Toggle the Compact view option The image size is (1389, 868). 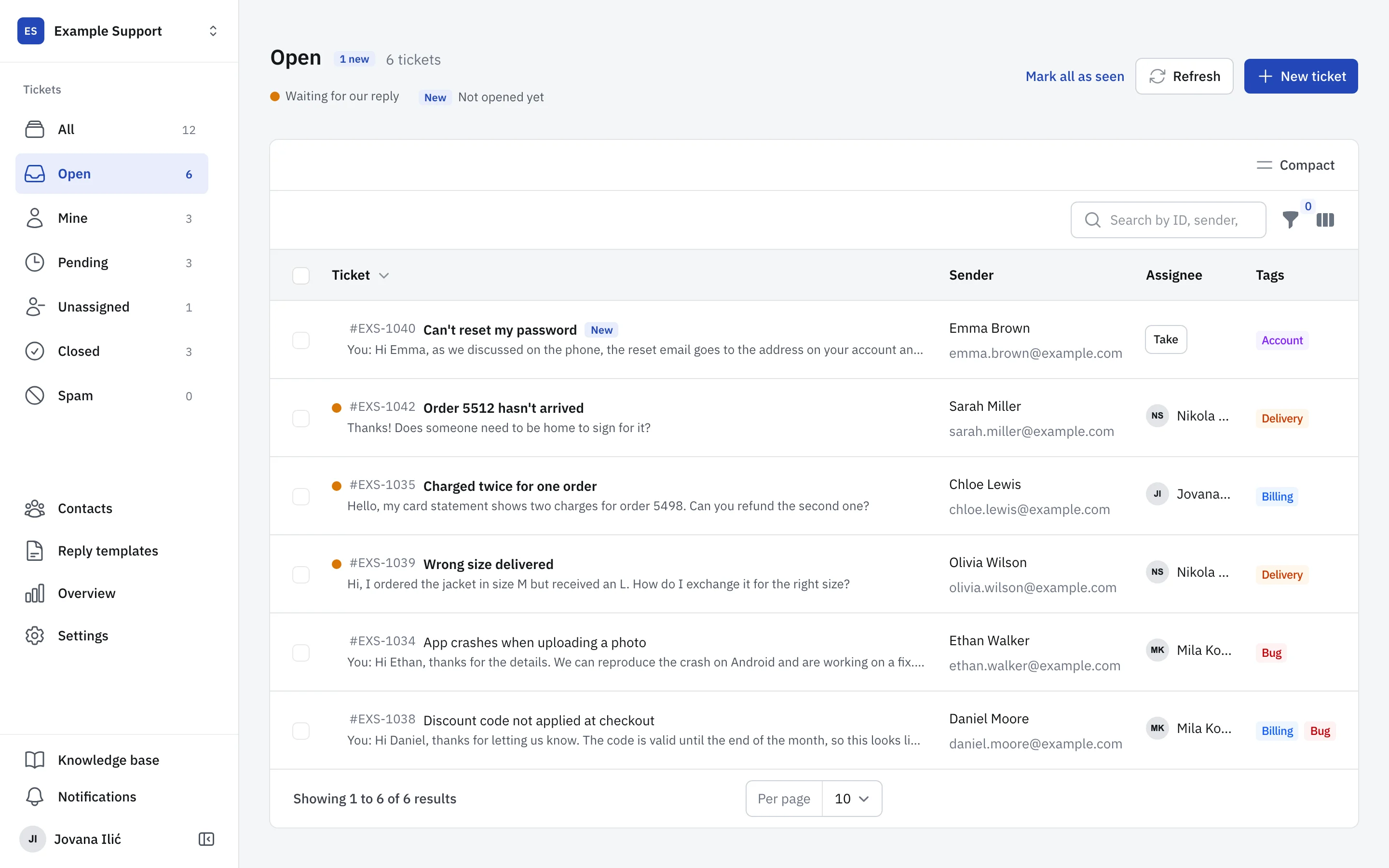[x=1295, y=165]
